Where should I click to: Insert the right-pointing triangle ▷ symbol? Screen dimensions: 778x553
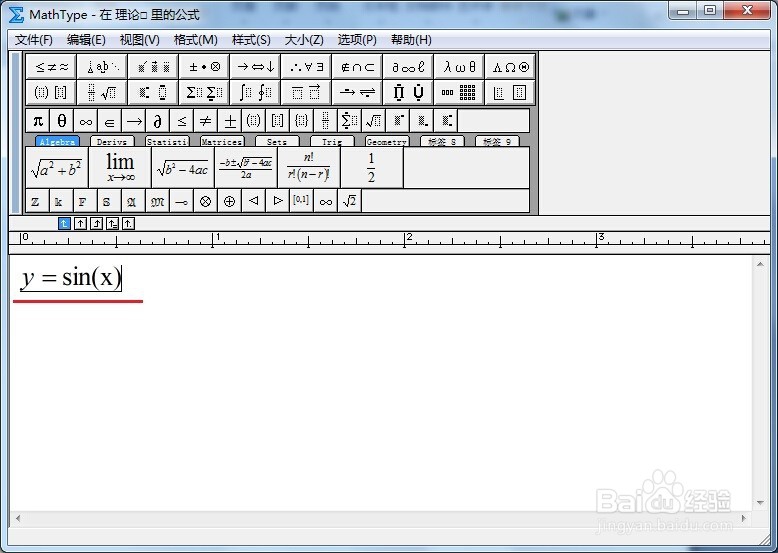[x=277, y=201]
